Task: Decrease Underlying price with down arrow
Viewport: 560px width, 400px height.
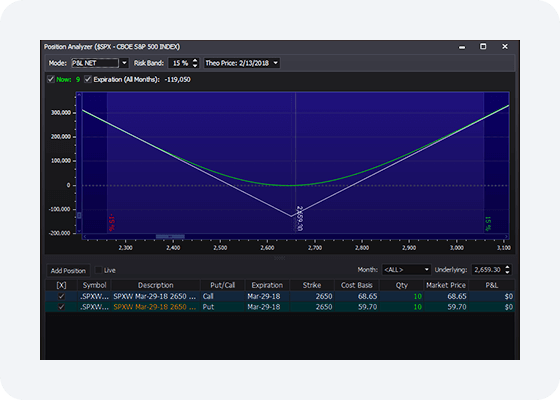Action: pos(508,272)
